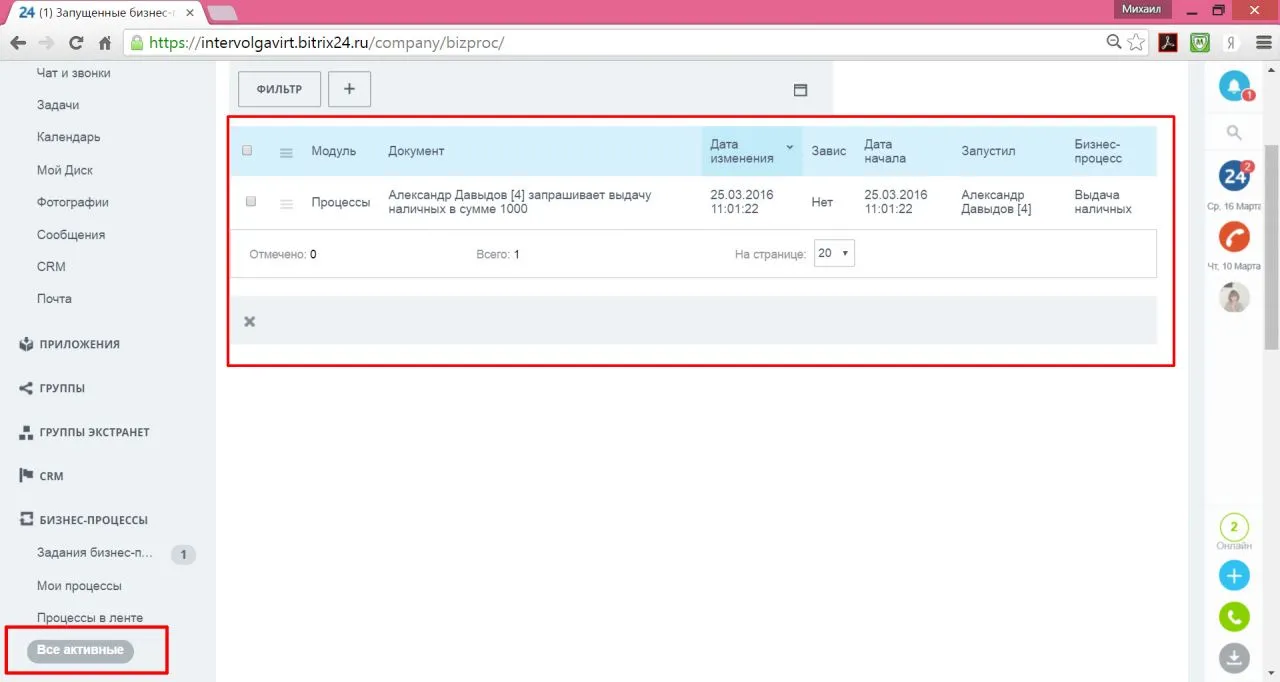
Task: Click the page vertical scrollbar thumb
Action: click(1272, 246)
